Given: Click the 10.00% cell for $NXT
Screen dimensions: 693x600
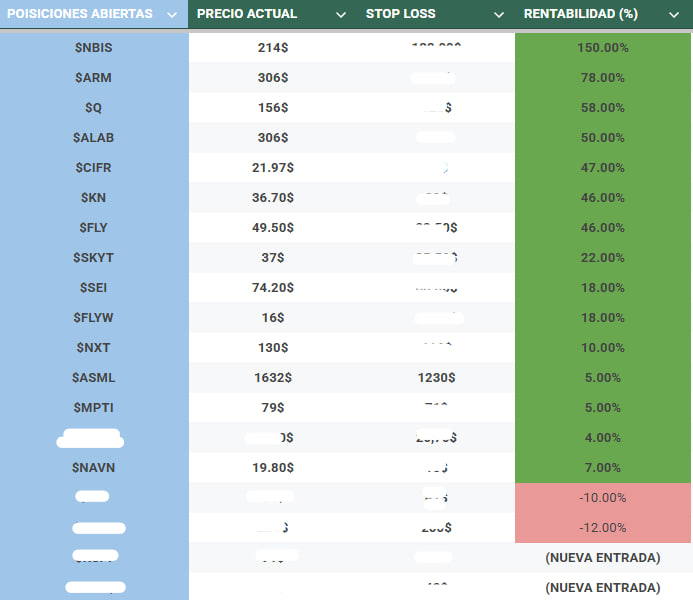Looking at the screenshot, I should (603, 348).
